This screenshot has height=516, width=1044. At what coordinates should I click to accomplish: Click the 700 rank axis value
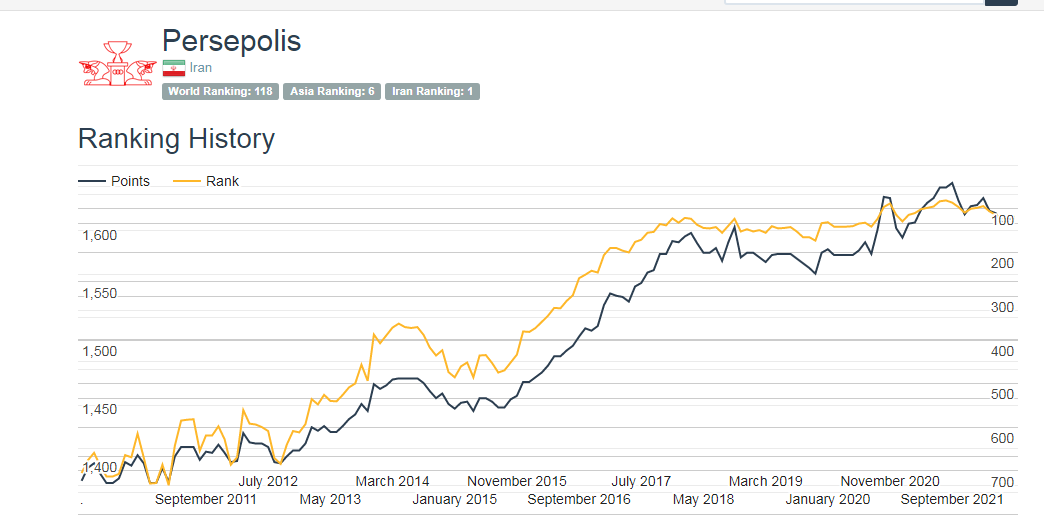[1002, 482]
